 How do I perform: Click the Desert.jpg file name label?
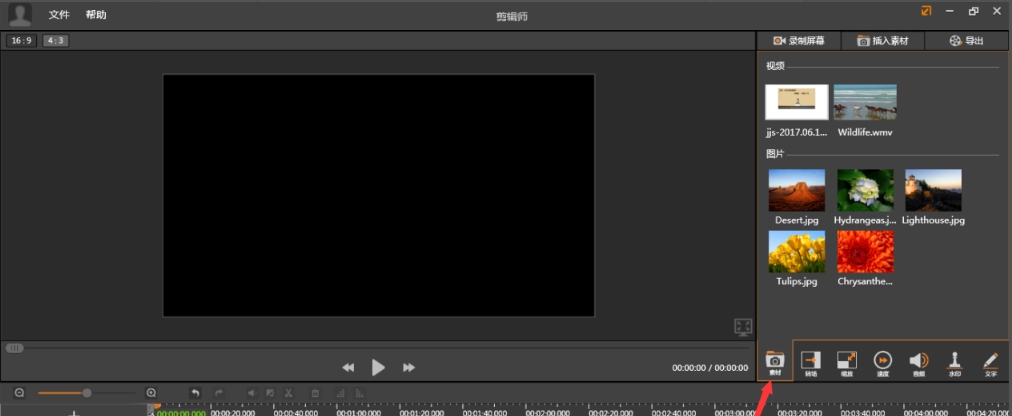coord(796,220)
